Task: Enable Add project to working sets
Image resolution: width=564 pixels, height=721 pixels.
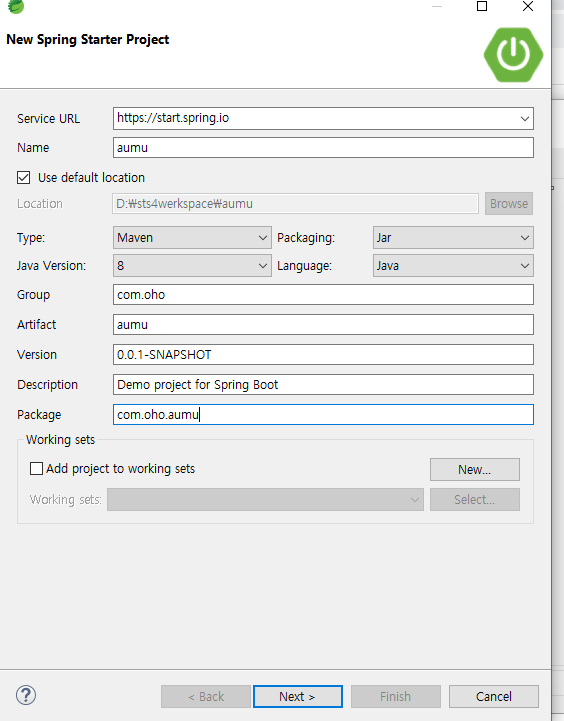Action: [x=36, y=469]
